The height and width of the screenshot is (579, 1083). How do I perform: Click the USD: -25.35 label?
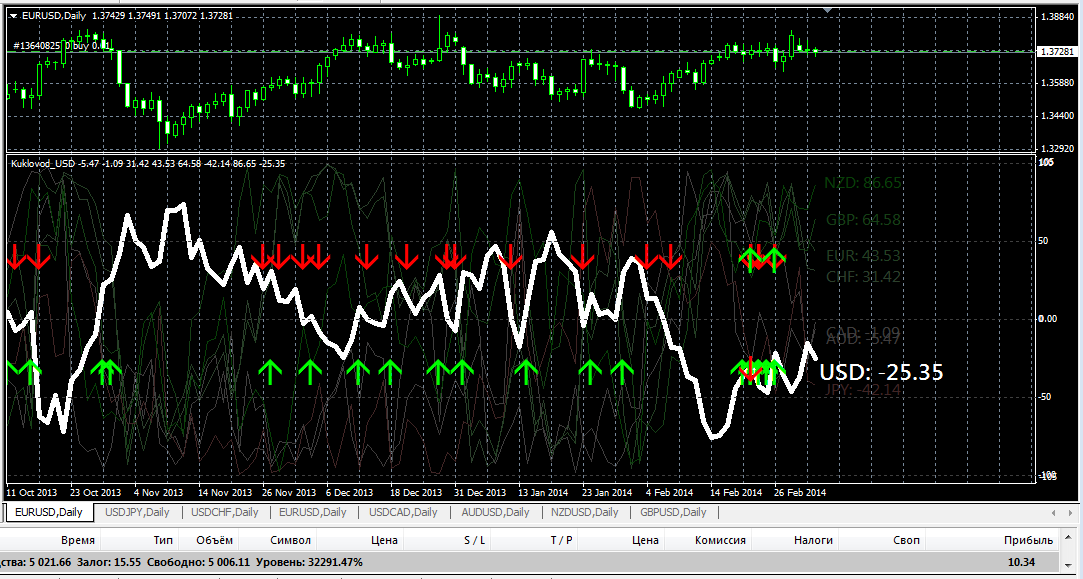[881, 372]
